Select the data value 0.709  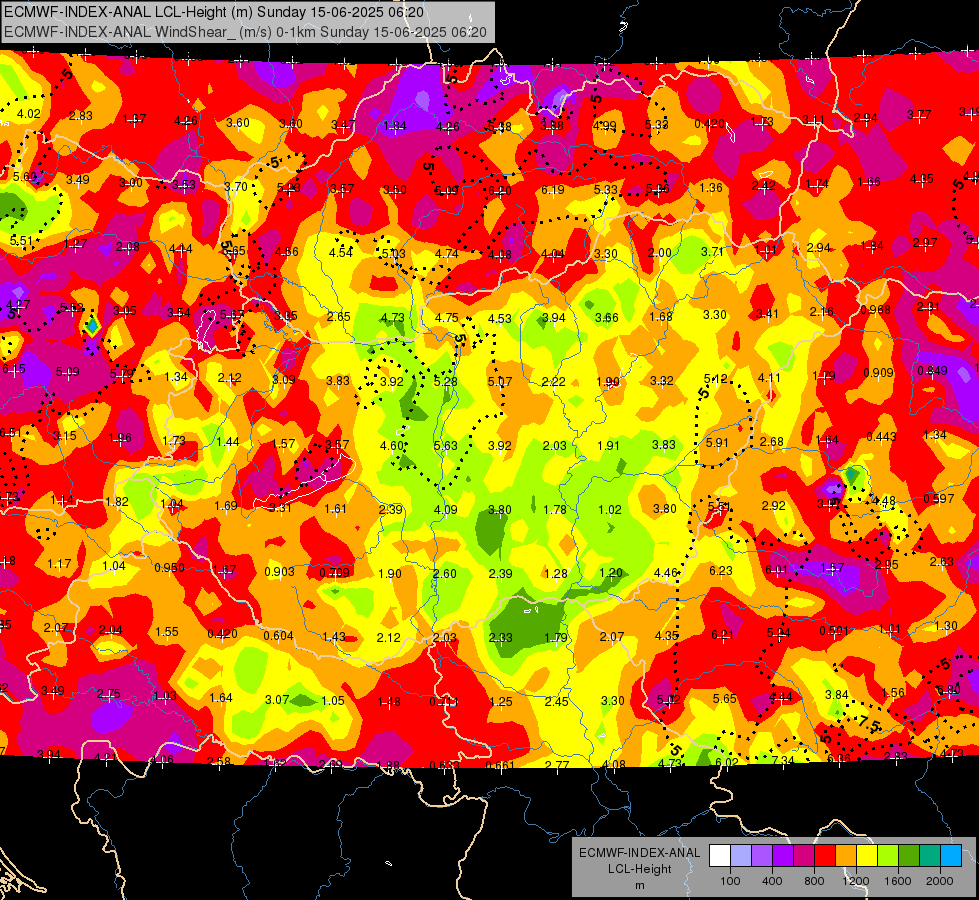tap(335, 573)
